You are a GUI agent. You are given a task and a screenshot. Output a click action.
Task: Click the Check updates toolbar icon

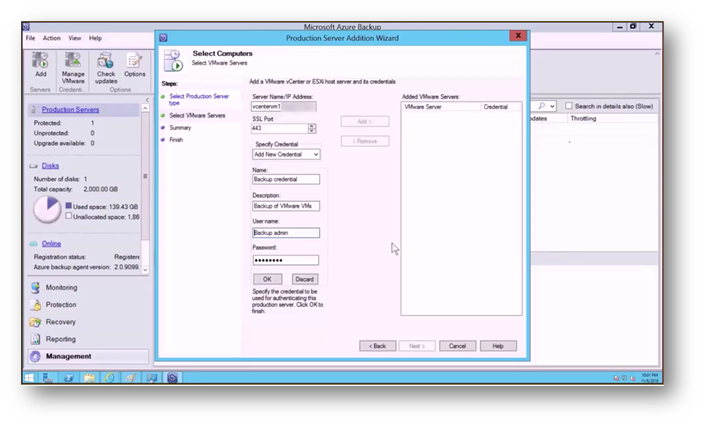click(106, 60)
